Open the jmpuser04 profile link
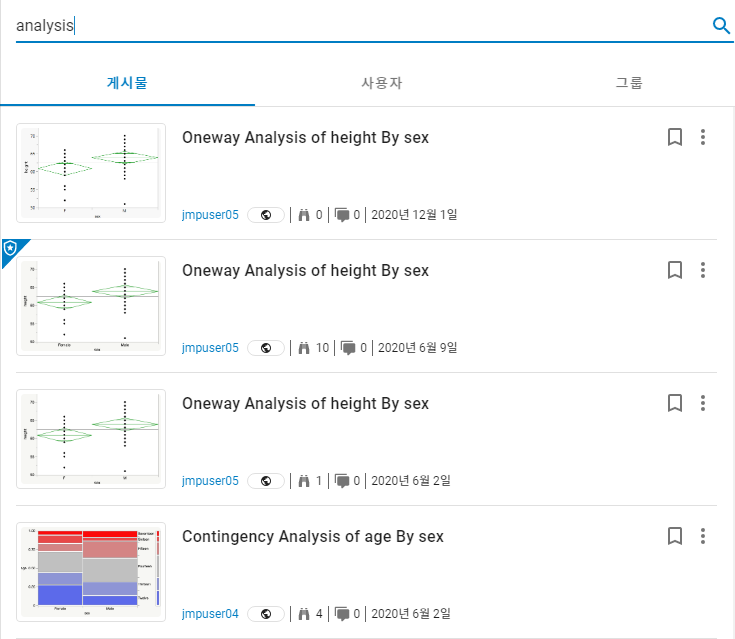Screen dimensions: 735x639 pos(210,614)
